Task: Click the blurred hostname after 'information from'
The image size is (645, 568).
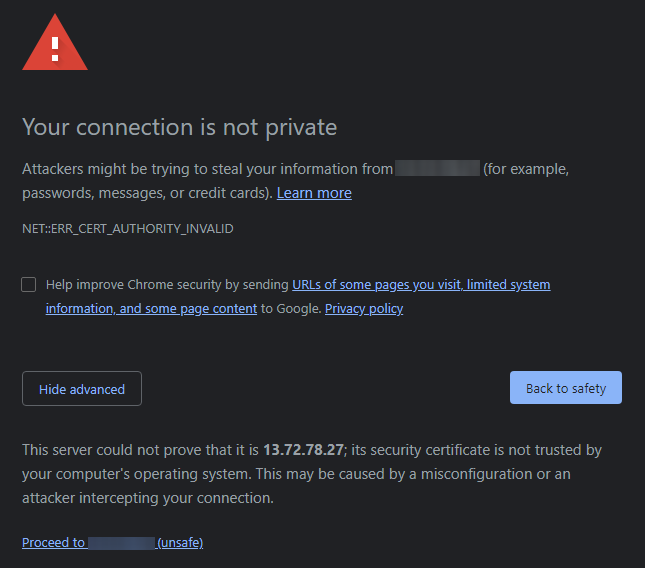Action: click(x=437, y=169)
